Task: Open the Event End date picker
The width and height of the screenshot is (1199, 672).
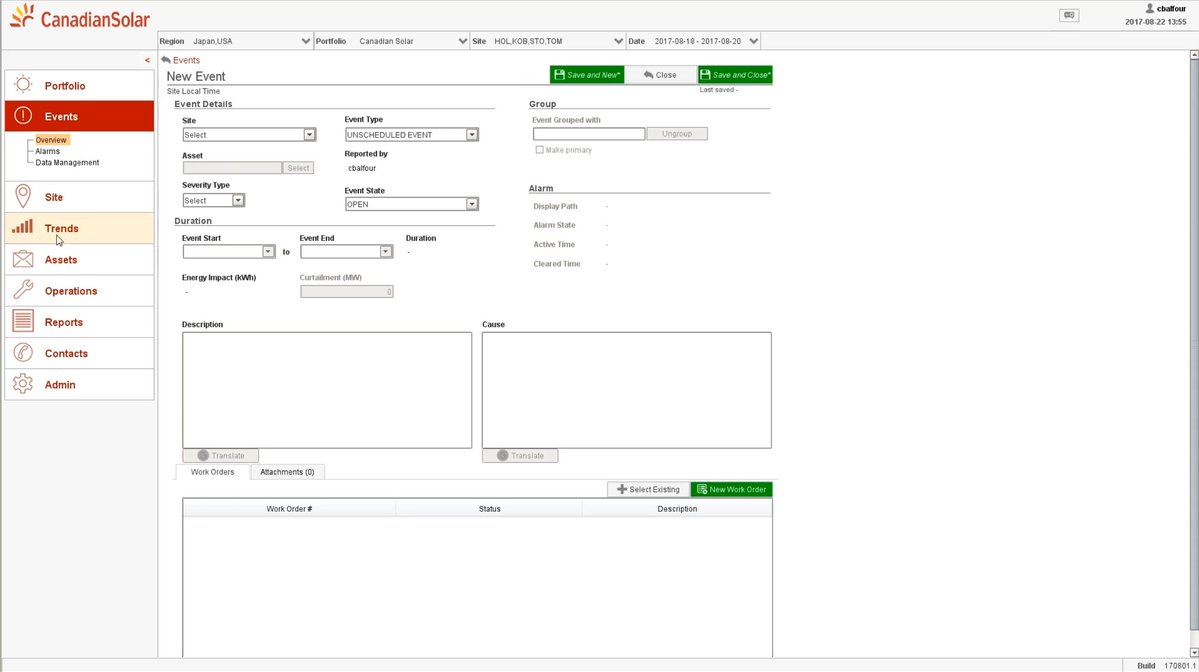Action: click(385, 252)
